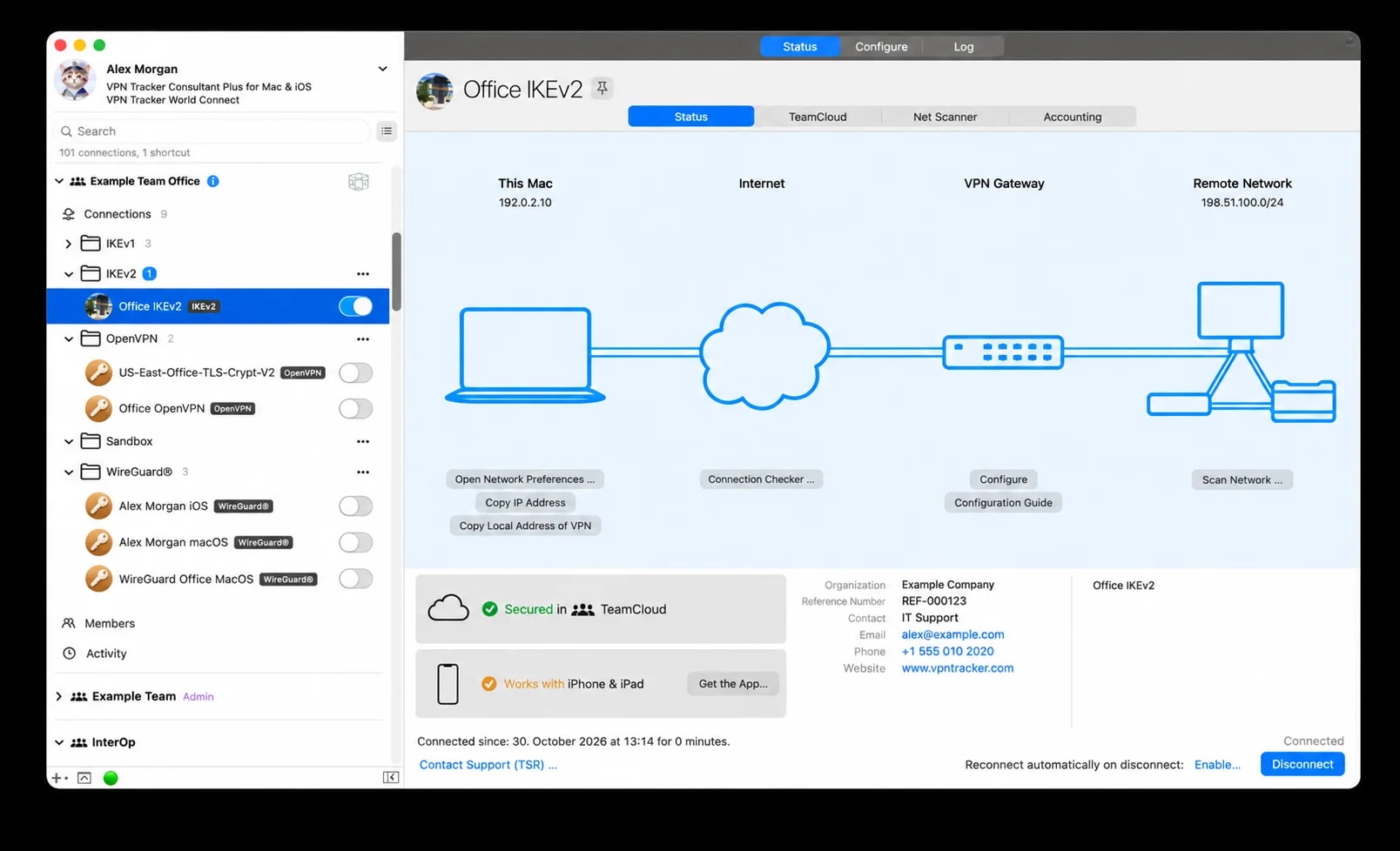Screen dimensions: 1400x851
Task: Enable the US-East-Office-TLS-Crypt-V2 connection switch
Action: pos(355,373)
